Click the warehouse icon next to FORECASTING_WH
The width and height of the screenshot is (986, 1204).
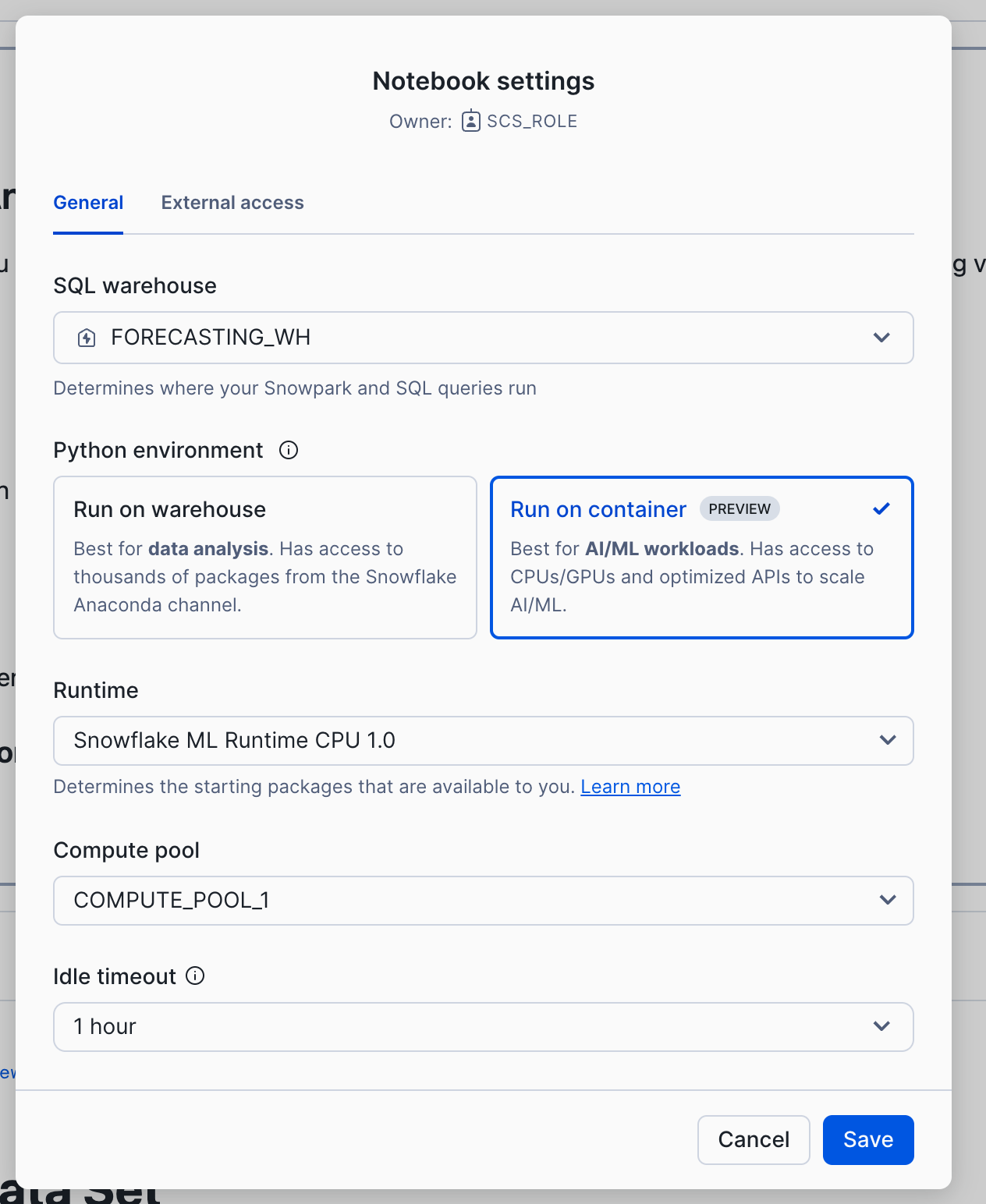[87, 338]
